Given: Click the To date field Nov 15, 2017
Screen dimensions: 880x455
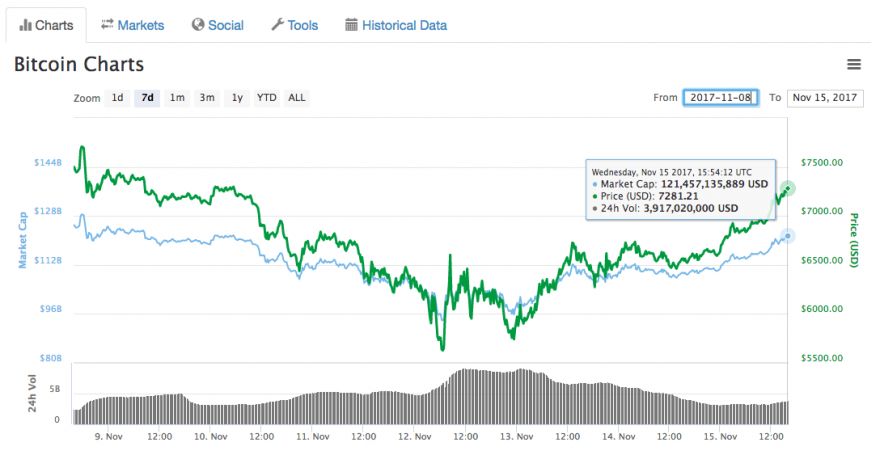Looking at the screenshot, I should coord(825,98).
